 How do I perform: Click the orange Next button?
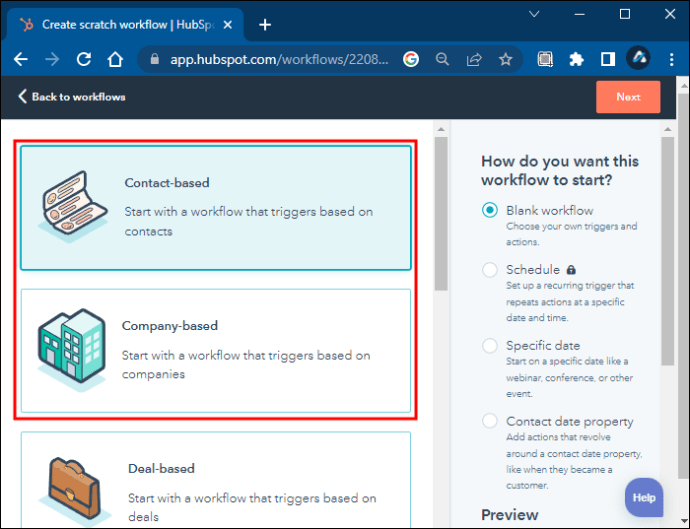628,97
